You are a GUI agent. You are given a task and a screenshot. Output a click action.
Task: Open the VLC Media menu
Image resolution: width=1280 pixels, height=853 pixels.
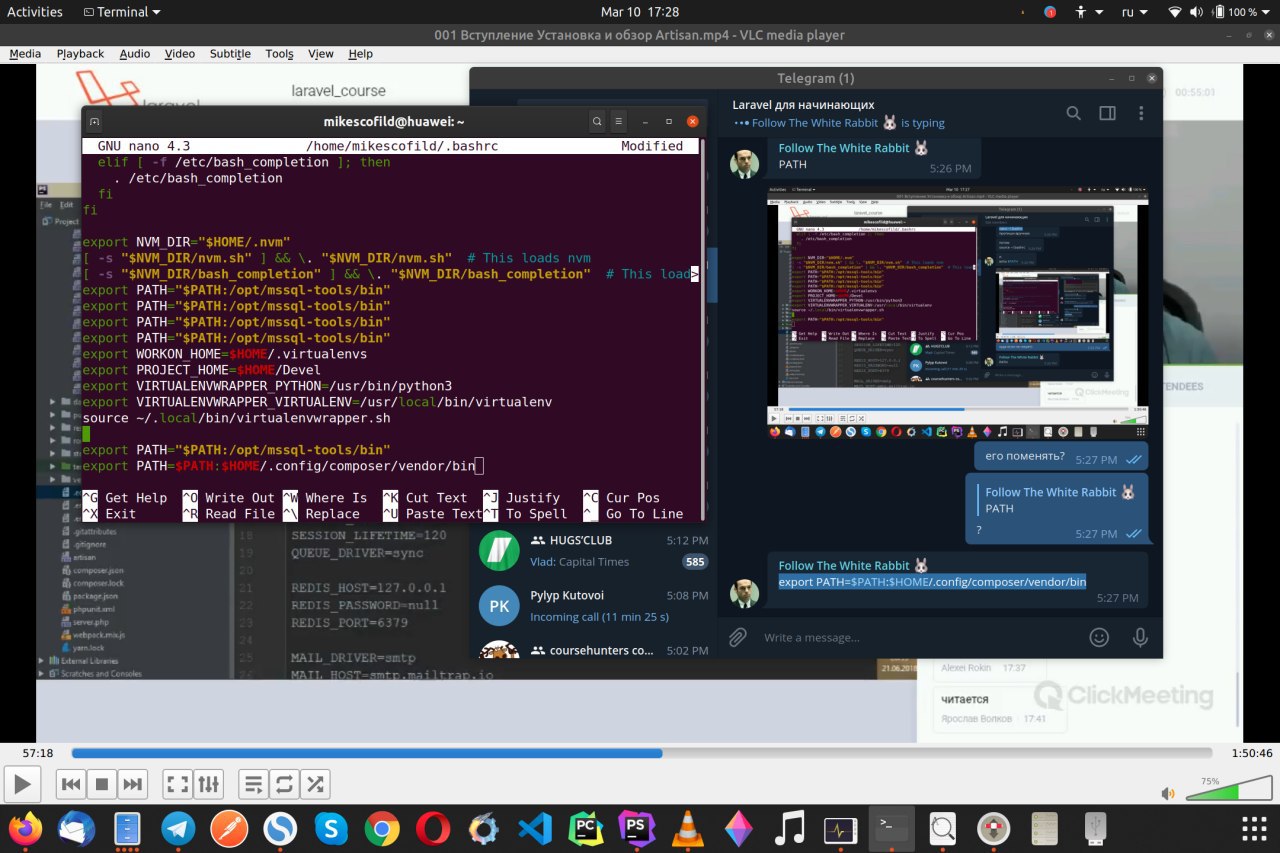pyautogui.click(x=25, y=54)
